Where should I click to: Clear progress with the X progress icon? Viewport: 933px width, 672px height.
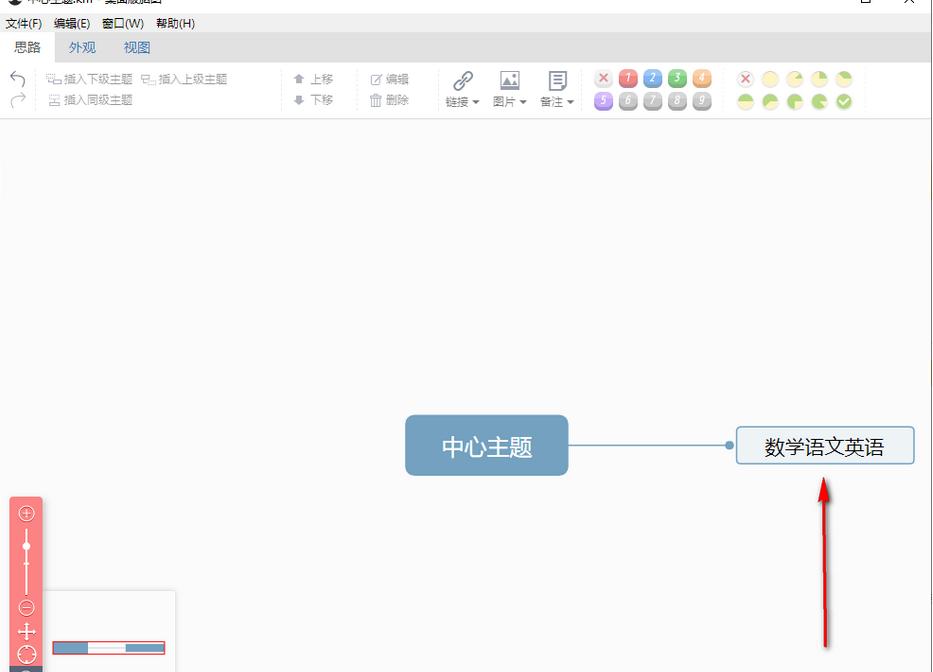coord(745,77)
